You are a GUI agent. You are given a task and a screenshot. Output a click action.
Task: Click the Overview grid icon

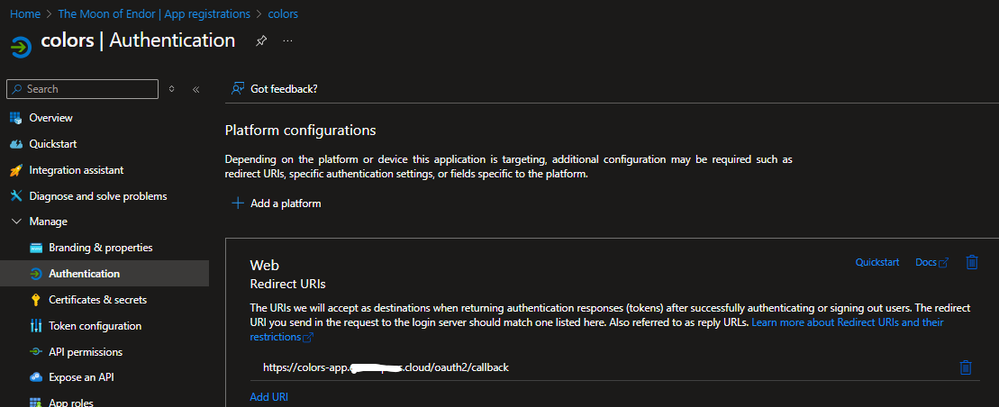(17, 118)
